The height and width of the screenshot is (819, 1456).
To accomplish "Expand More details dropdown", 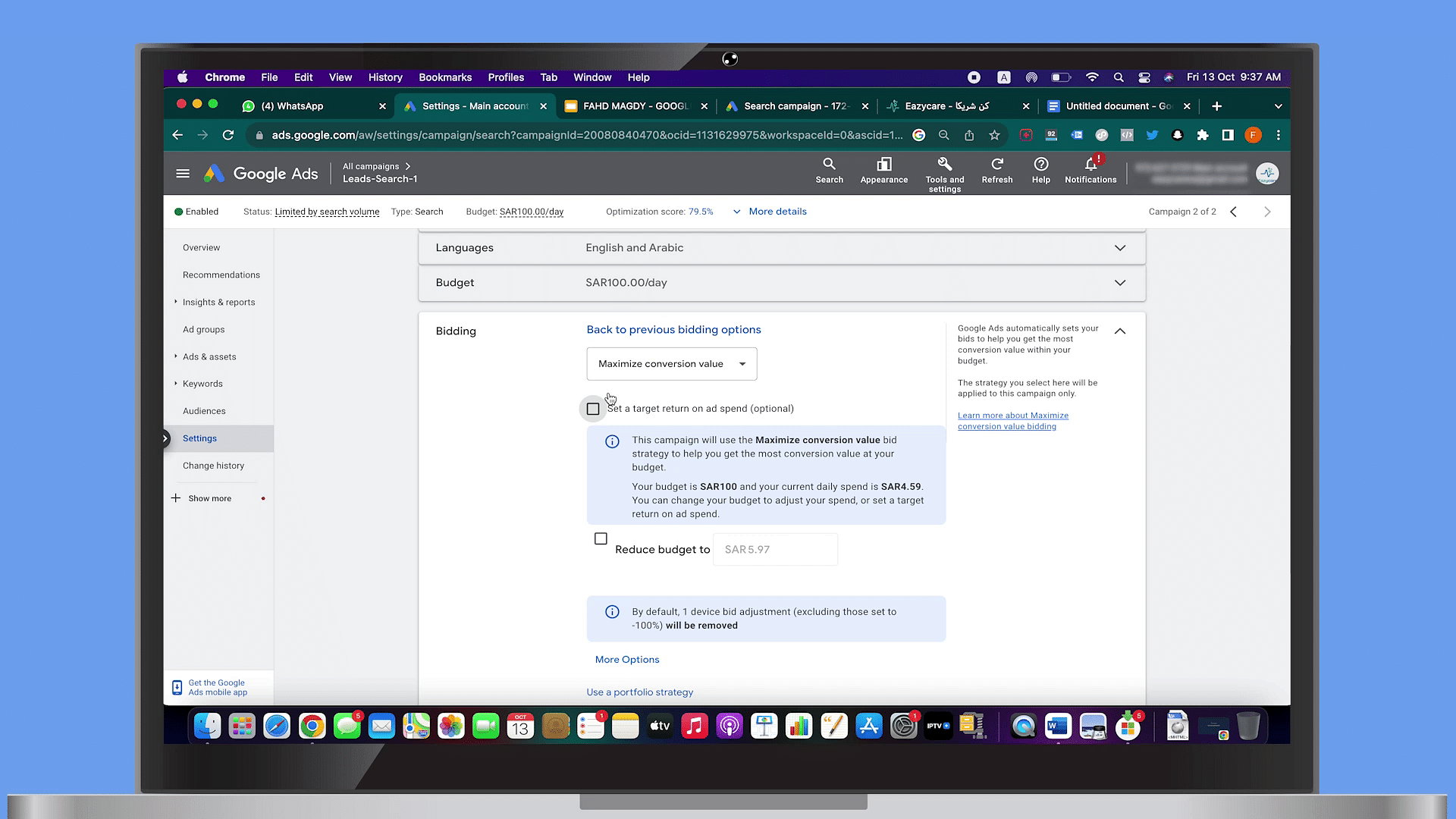I will click(770, 212).
